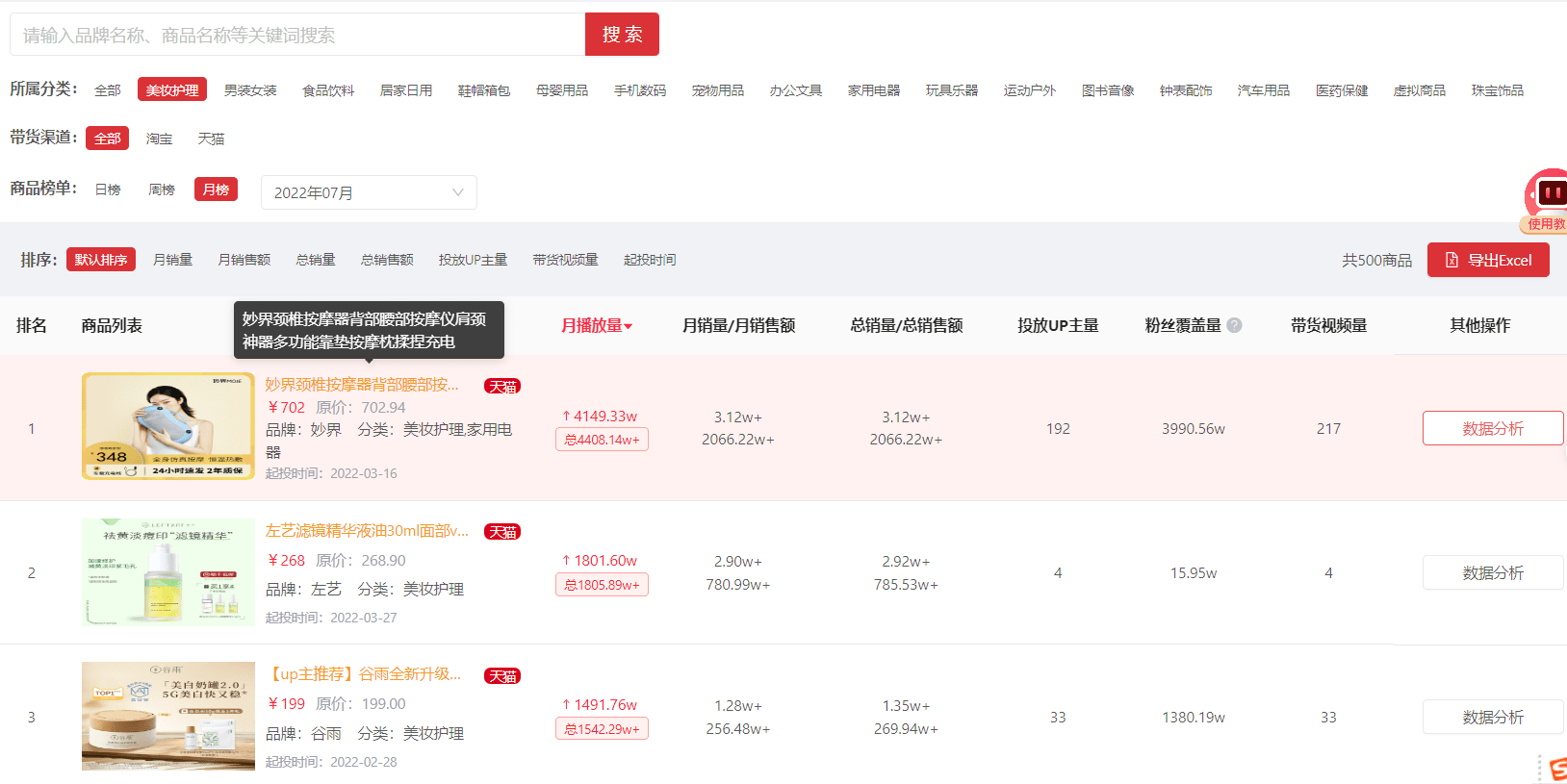Open 数据分析 for the 妙界 massager

(x=1493, y=428)
